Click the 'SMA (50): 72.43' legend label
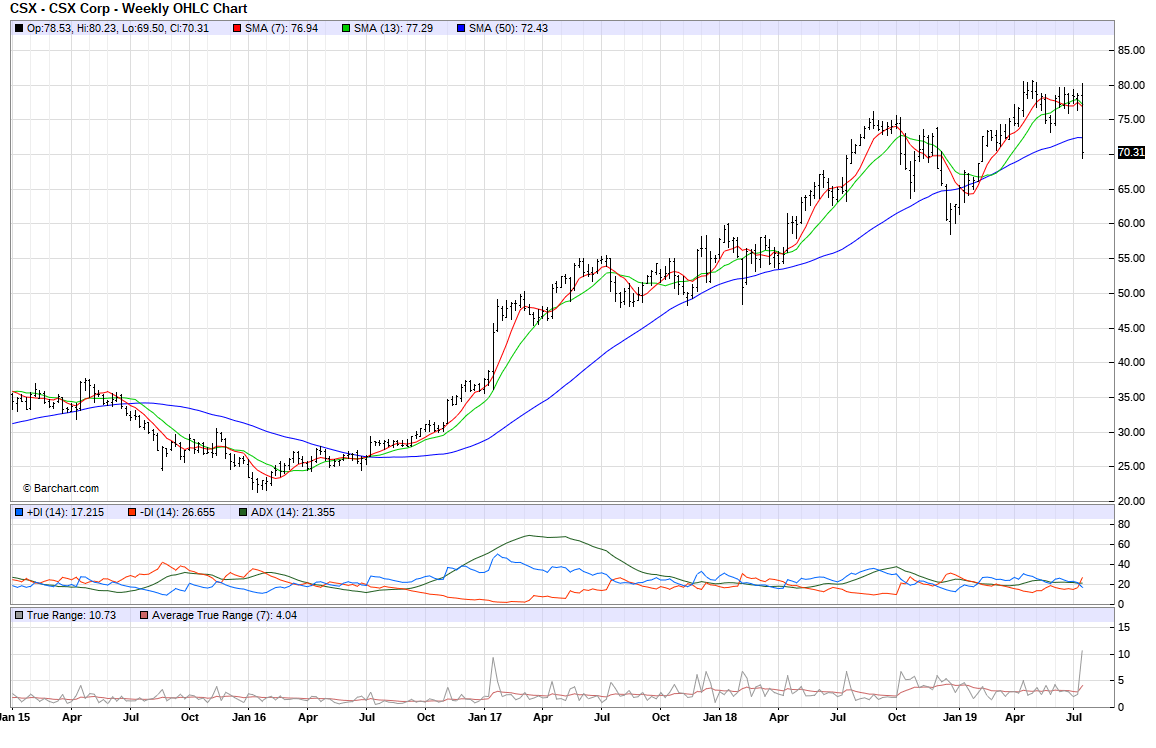The height and width of the screenshot is (748, 1156). [509, 29]
